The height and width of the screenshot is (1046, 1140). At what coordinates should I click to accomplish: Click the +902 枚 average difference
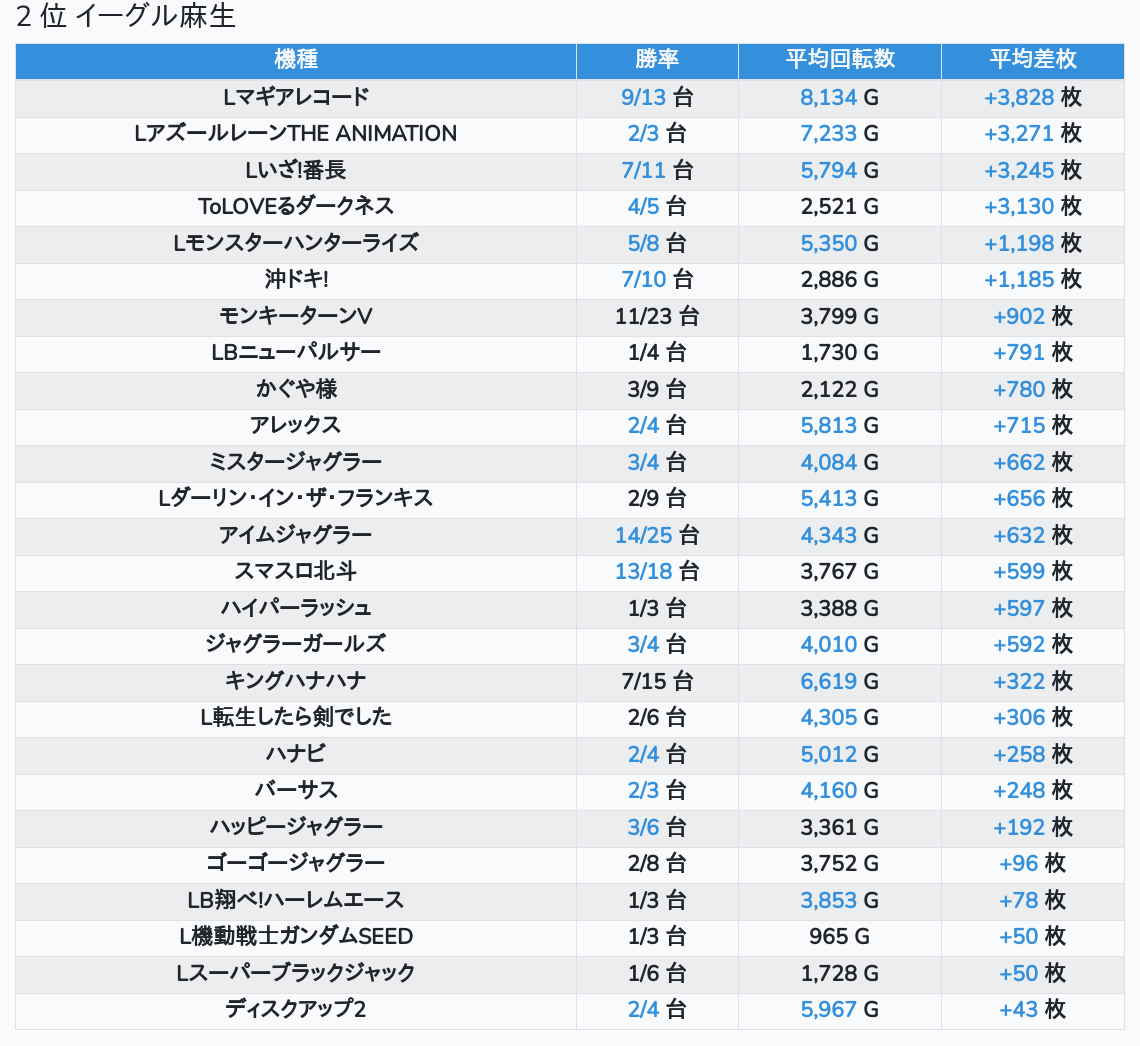pyautogui.click(x=1032, y=316)
